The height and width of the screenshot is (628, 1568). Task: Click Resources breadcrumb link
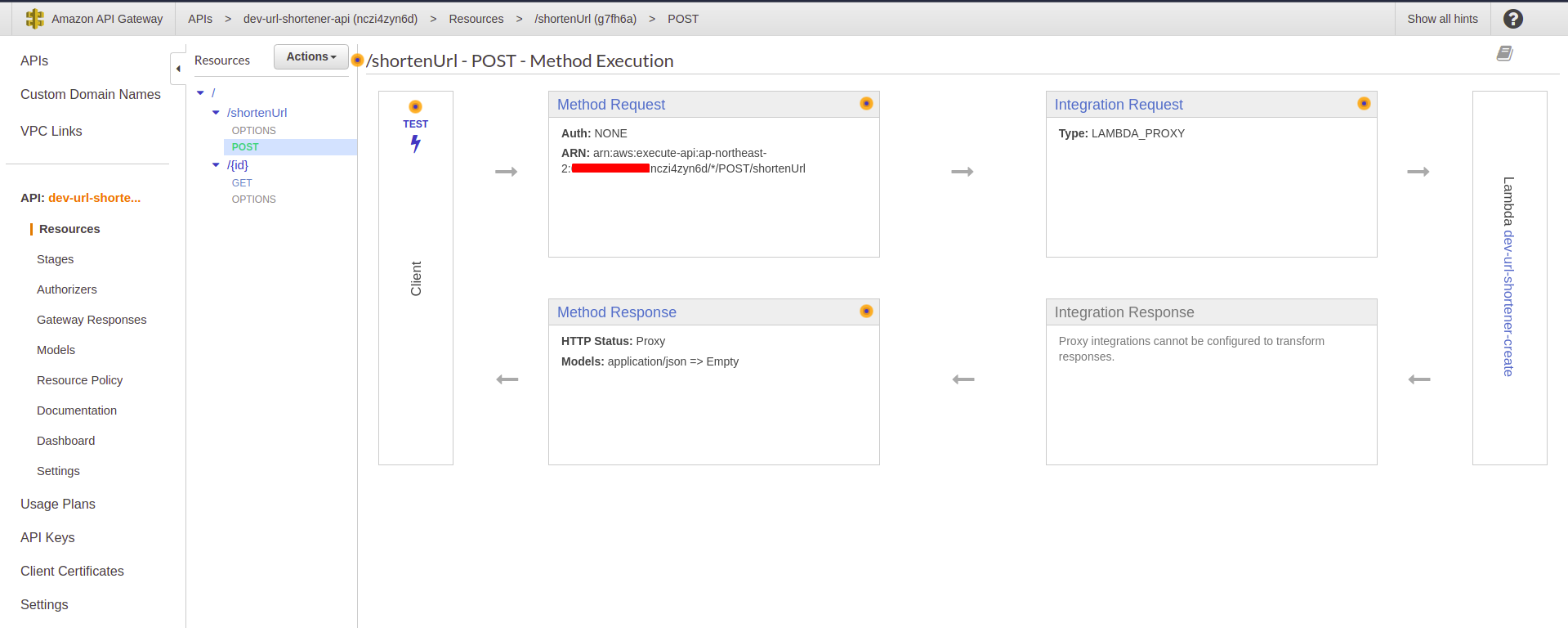click(x=476, y=19)
